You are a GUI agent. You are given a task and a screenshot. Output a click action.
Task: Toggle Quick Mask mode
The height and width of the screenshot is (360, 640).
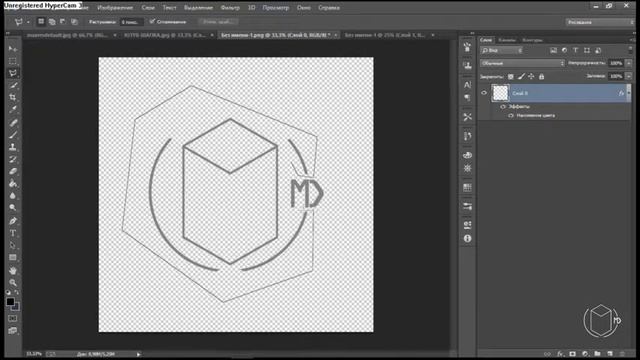(13, 318)
